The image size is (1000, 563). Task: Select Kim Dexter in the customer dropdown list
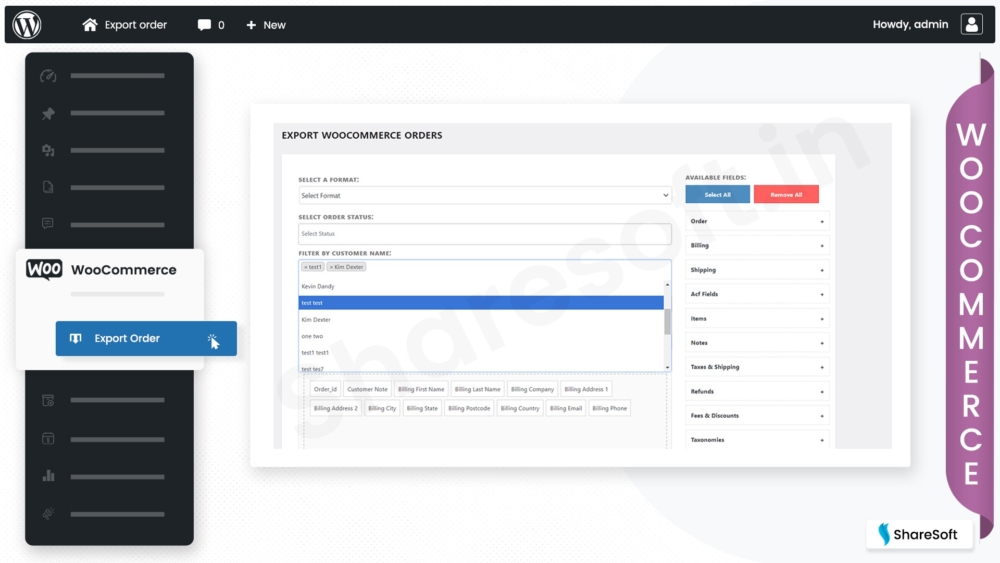pos(481,319)
